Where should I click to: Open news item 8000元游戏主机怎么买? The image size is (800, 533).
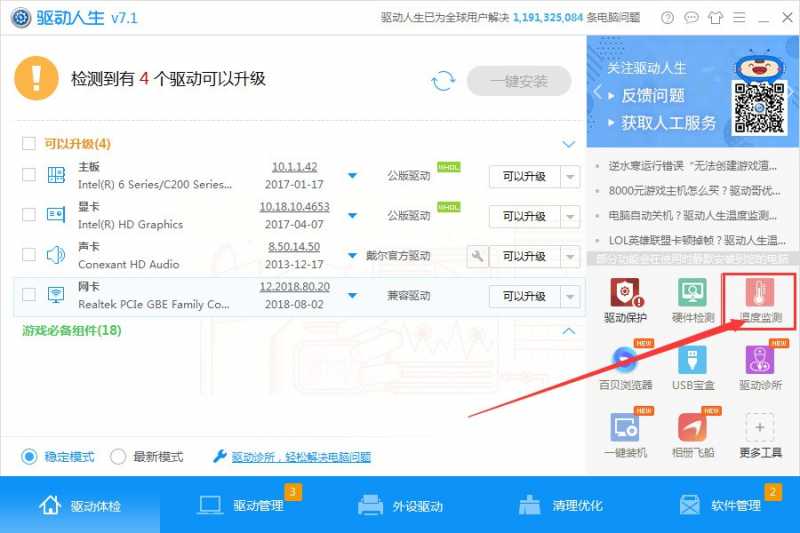click(x=694, y=191)
